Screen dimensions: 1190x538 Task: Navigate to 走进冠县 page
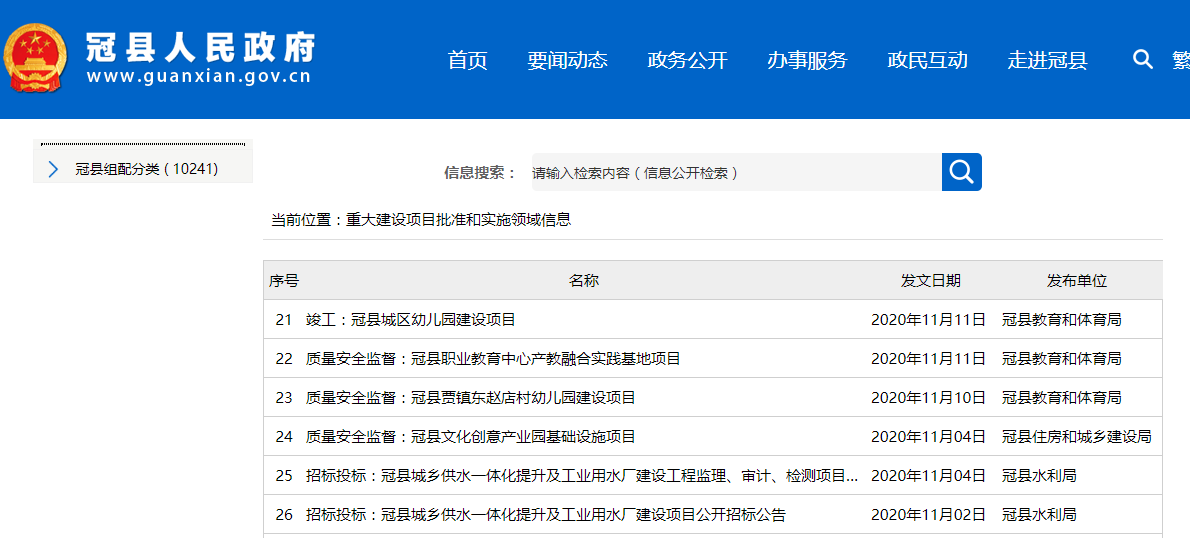click(1047, 60)
